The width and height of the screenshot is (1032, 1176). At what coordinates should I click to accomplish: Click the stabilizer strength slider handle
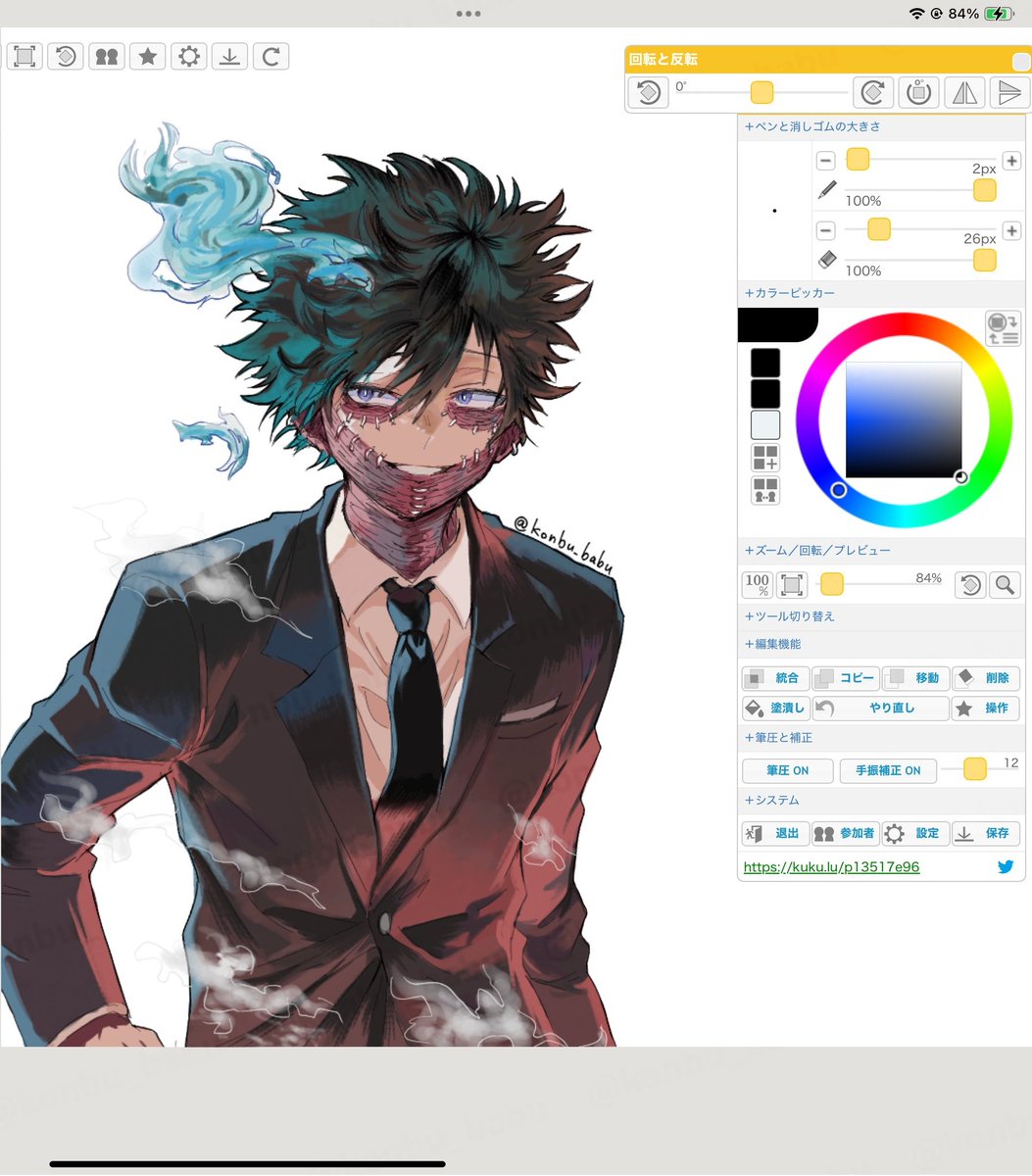tap(974, 769)
